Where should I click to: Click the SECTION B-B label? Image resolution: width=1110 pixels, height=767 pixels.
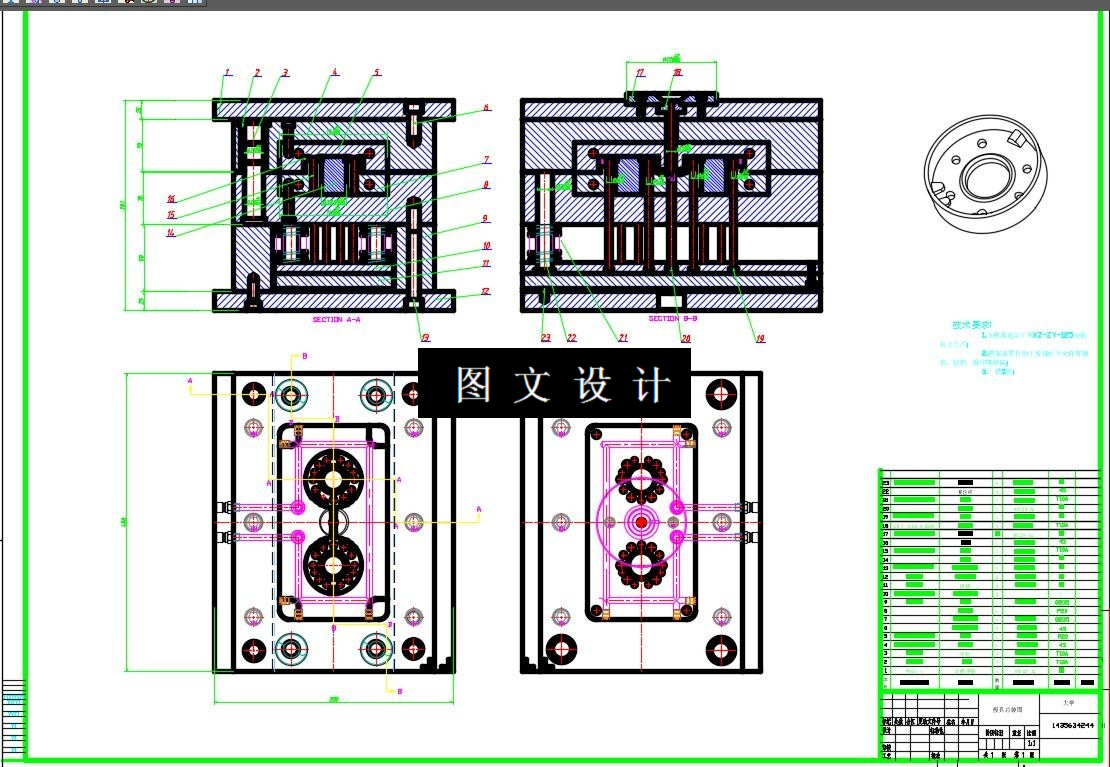click(673, 319)
